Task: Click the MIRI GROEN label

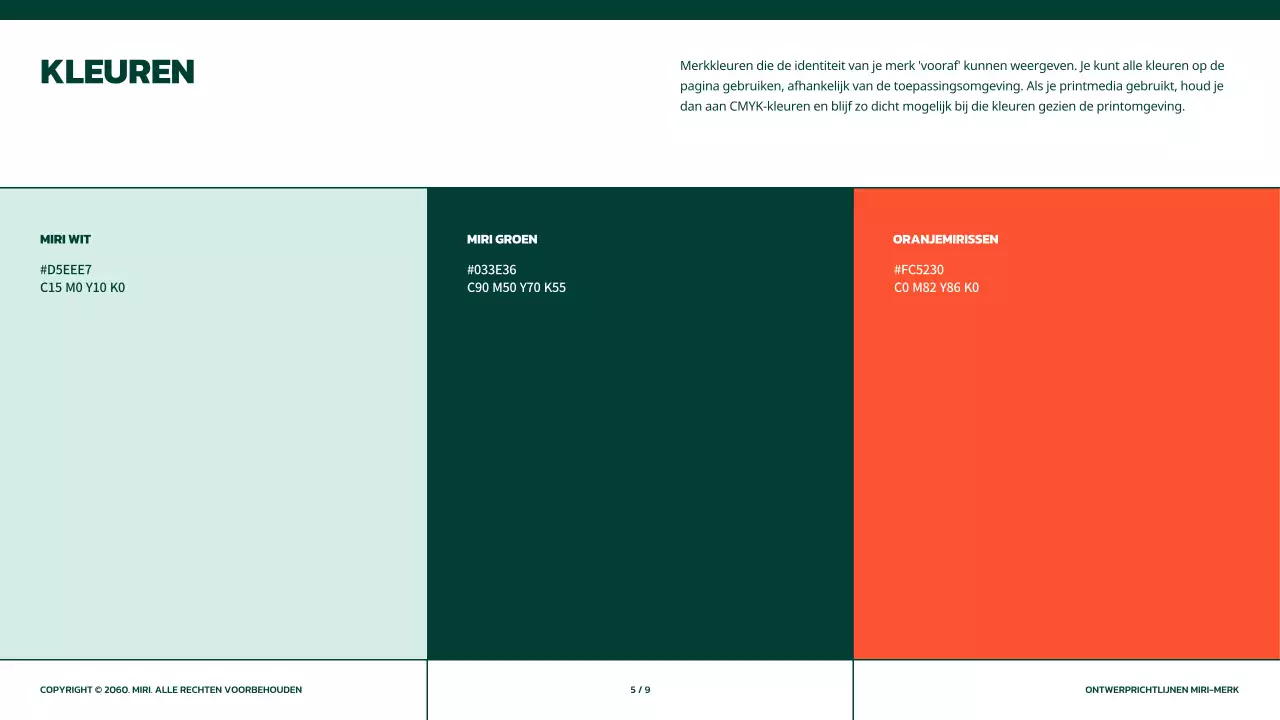Action: coord(502,239)
